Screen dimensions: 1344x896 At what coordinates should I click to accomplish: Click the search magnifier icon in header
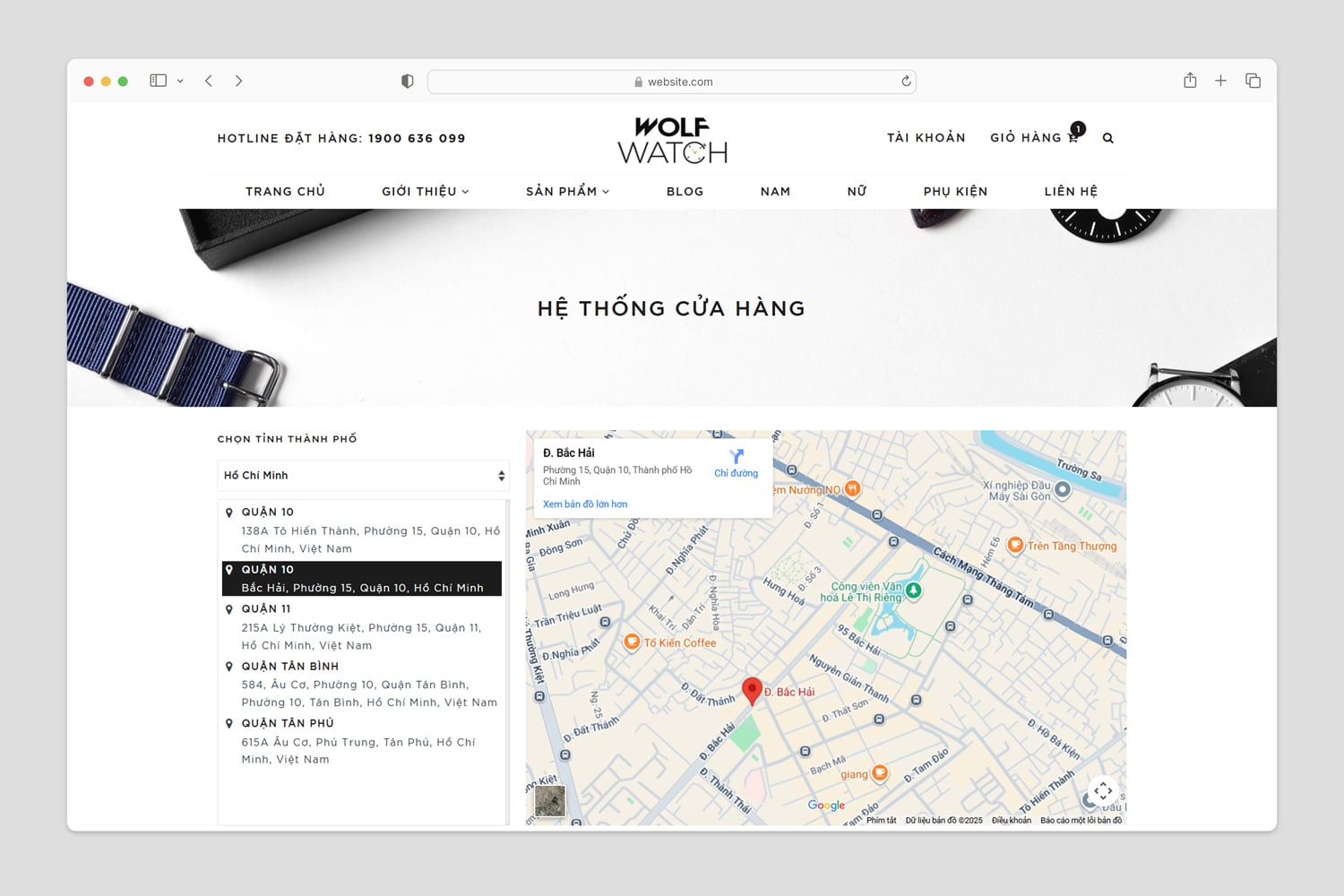[x=1107, y=138]
